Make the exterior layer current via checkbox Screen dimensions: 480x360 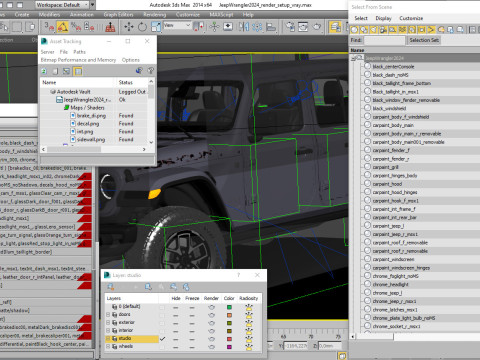(162, 323)
